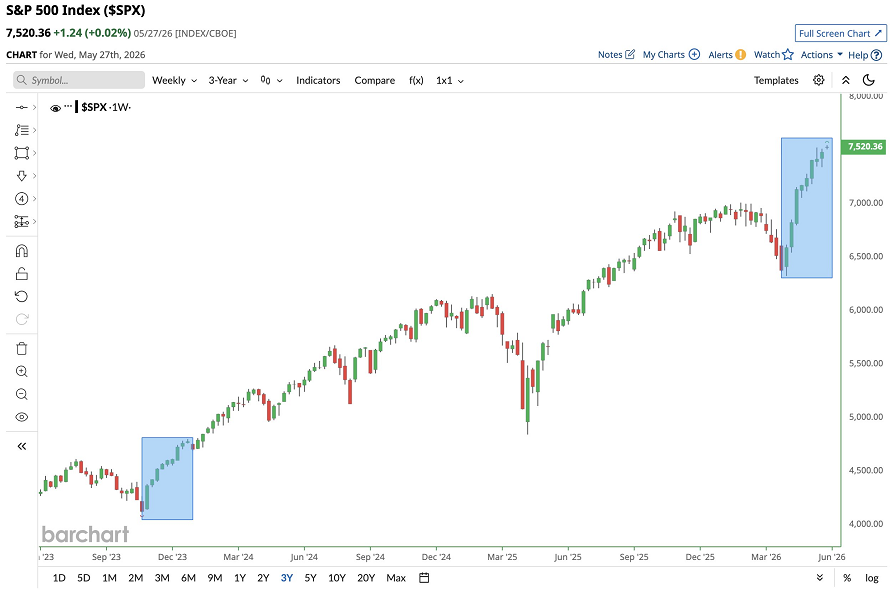
Task: Select the 1Y range
Action: point(240,578)
